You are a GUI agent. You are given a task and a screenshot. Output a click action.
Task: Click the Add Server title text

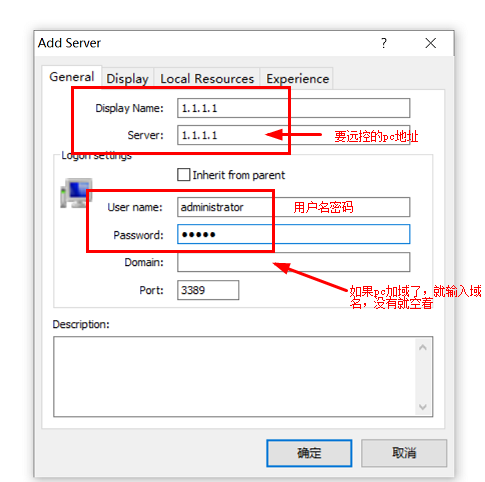(x=69, y=43)
